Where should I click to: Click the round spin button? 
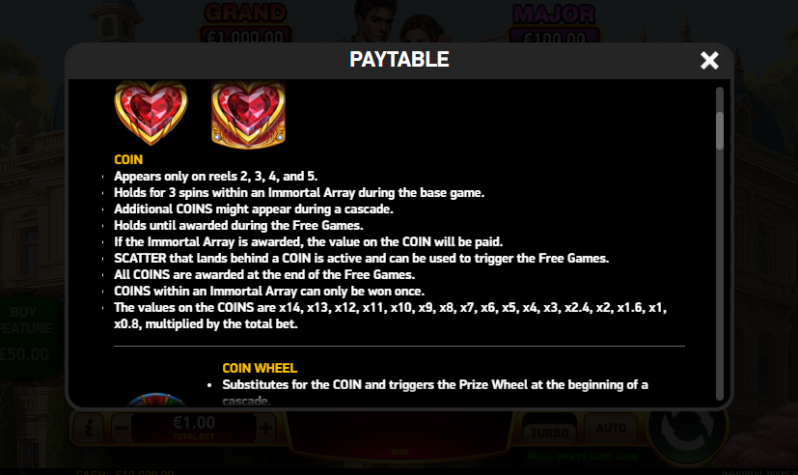pyautogui.click(x=688, y=429)
